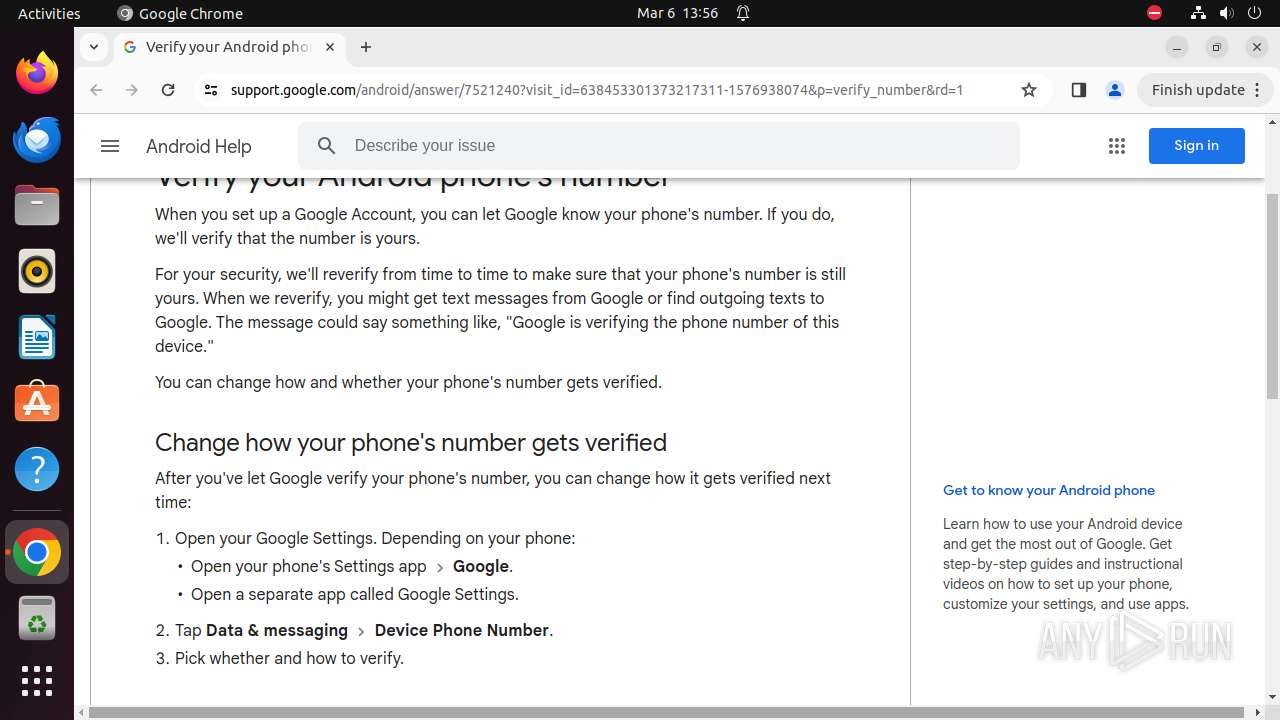The image size is (1280, 720).
Task: Open the Activities overview
Action: click(x=49, y=13)
